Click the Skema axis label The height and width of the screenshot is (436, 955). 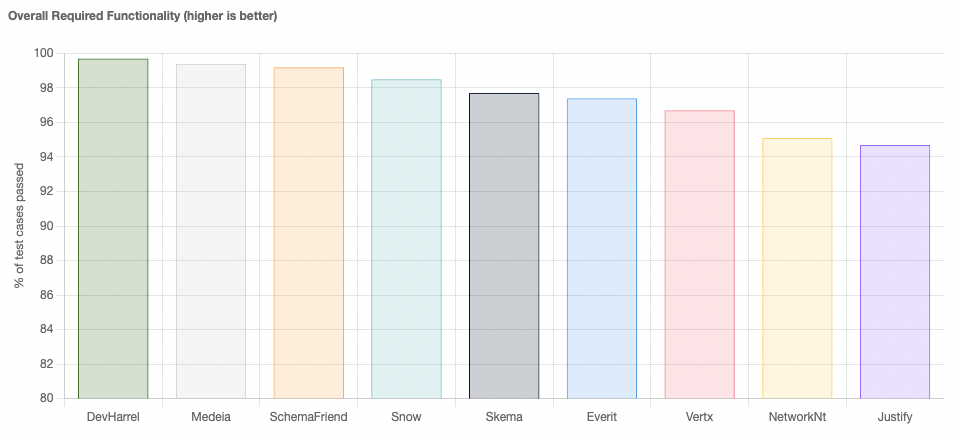504,417
